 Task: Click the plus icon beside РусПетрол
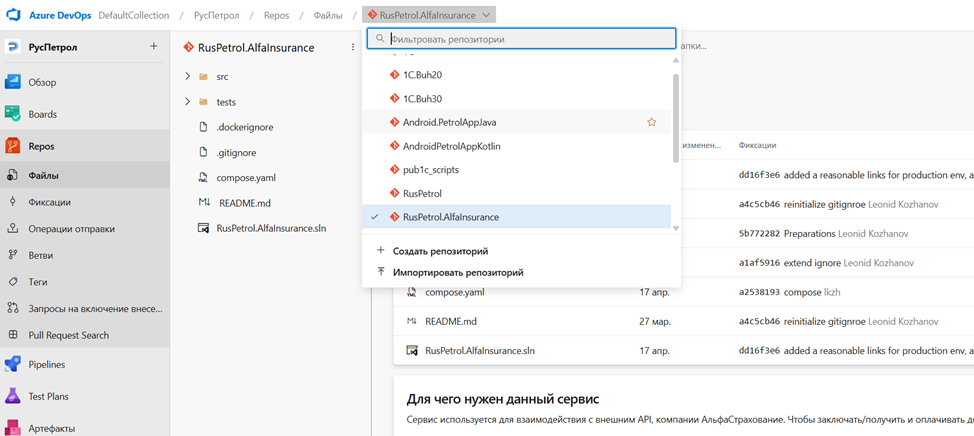(x=154, y=47)
